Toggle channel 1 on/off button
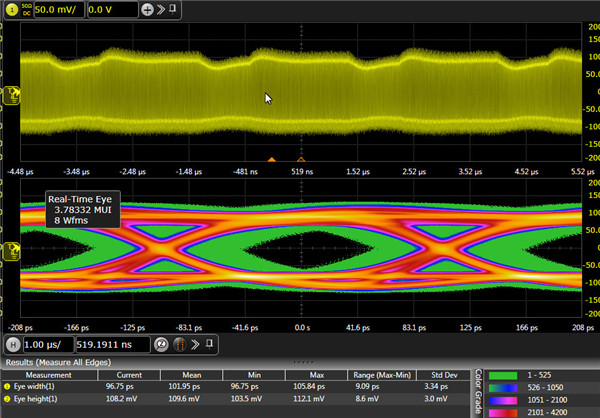 (13, 8)
